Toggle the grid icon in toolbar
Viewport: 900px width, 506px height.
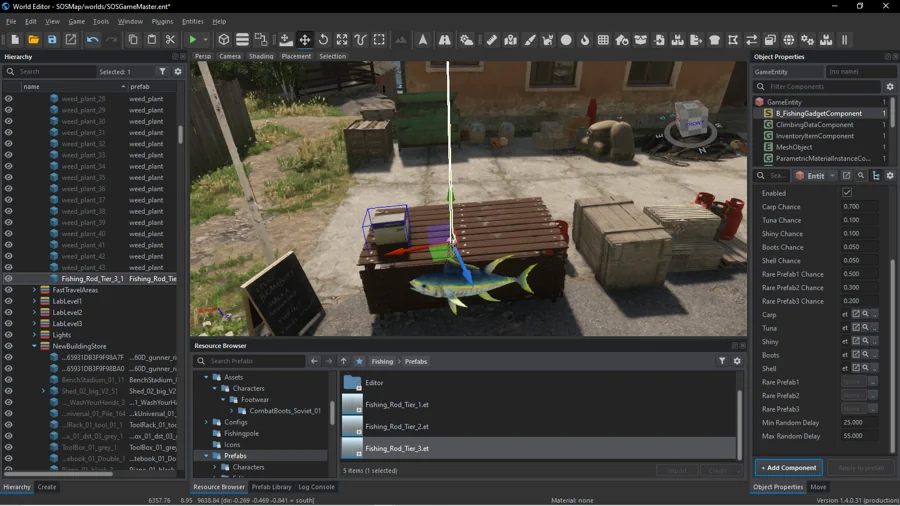[603, 40]
